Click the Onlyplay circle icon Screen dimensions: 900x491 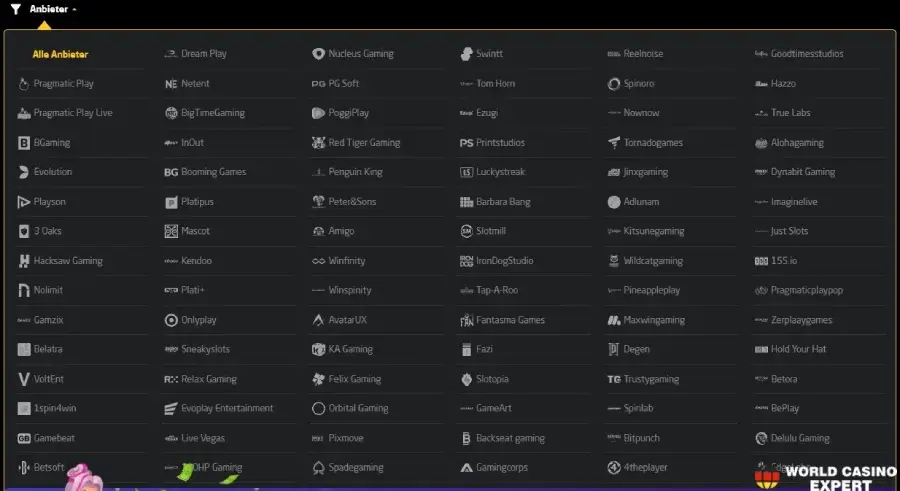pyautogui.click(x=171, y=320)
